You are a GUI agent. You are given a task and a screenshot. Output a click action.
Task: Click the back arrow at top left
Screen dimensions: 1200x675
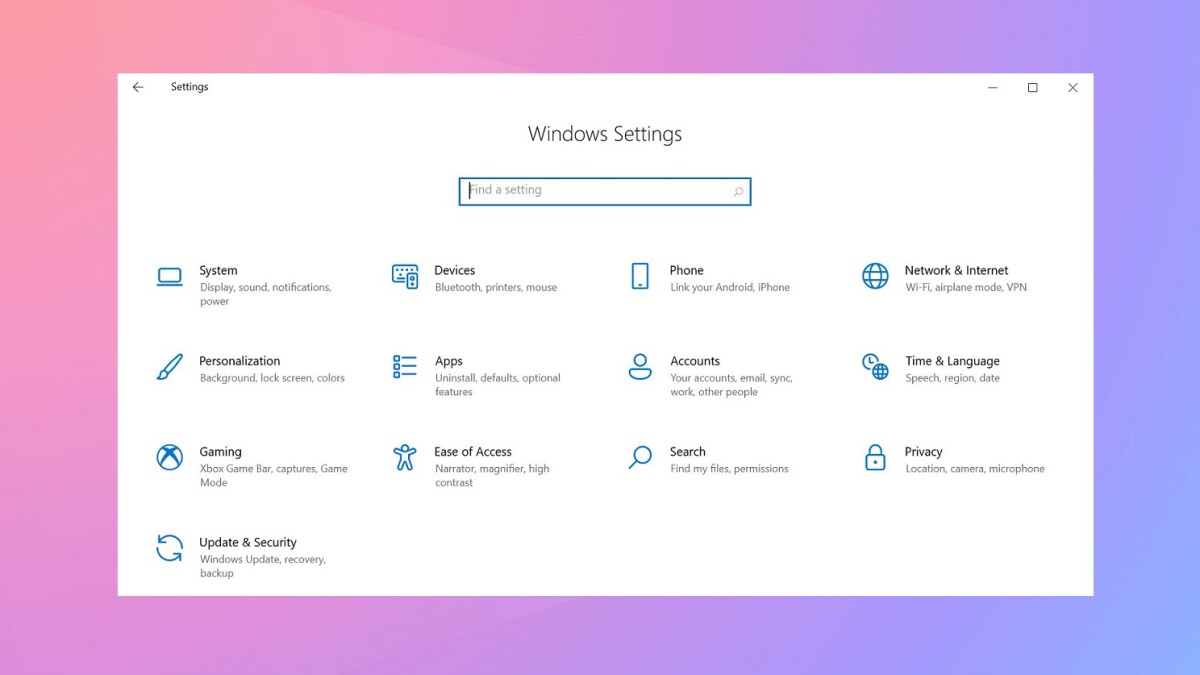(x=137, y=87)
